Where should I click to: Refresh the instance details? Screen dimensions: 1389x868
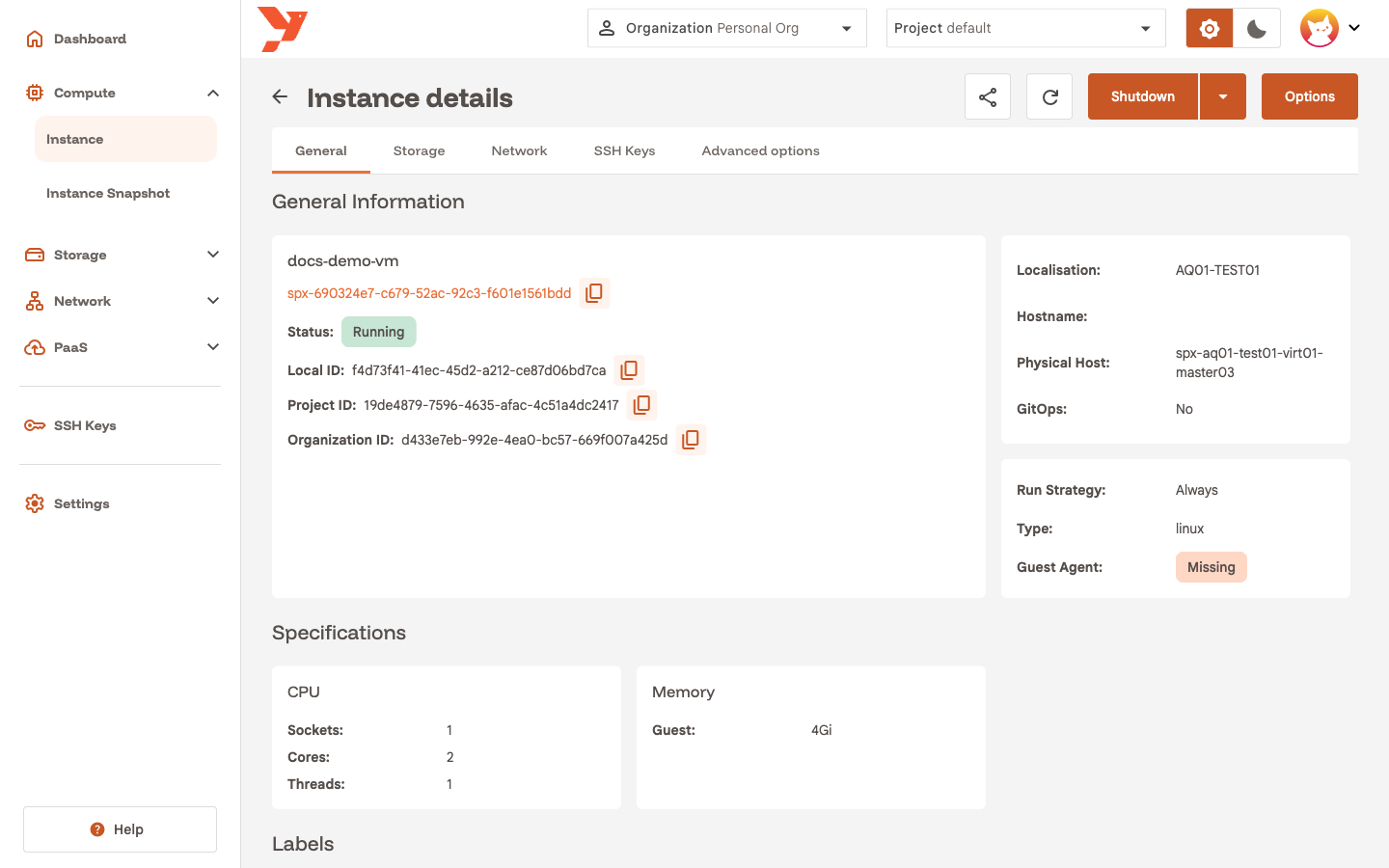(1049, 96)
